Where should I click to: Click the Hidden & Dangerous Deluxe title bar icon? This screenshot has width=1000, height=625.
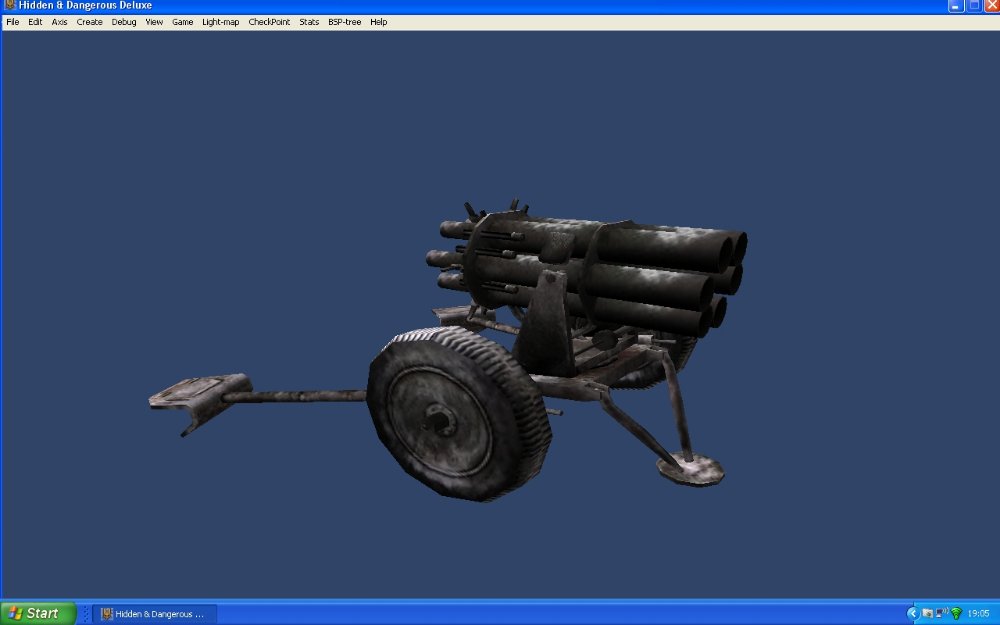click(x=10, y=5)
